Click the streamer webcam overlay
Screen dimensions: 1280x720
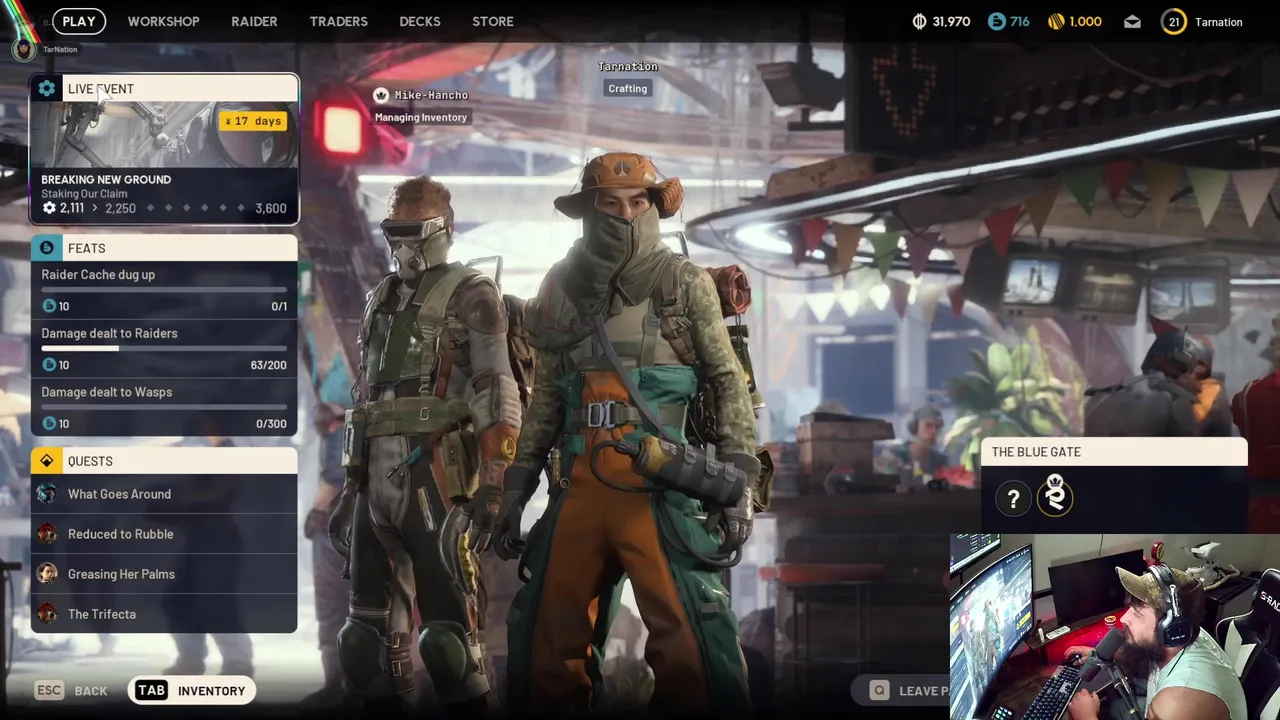point(1114,627)
